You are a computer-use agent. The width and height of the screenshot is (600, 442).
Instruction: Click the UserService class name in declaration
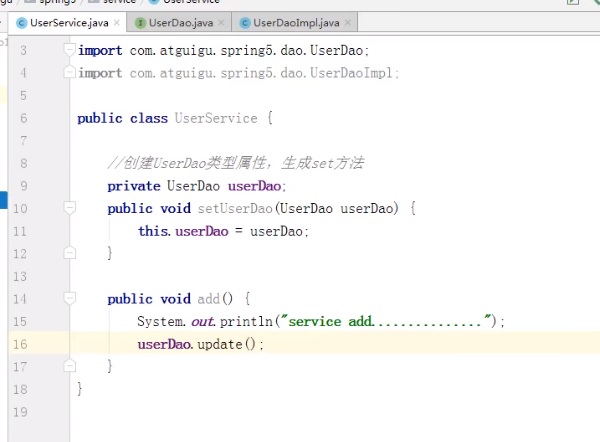click(216, 118)
